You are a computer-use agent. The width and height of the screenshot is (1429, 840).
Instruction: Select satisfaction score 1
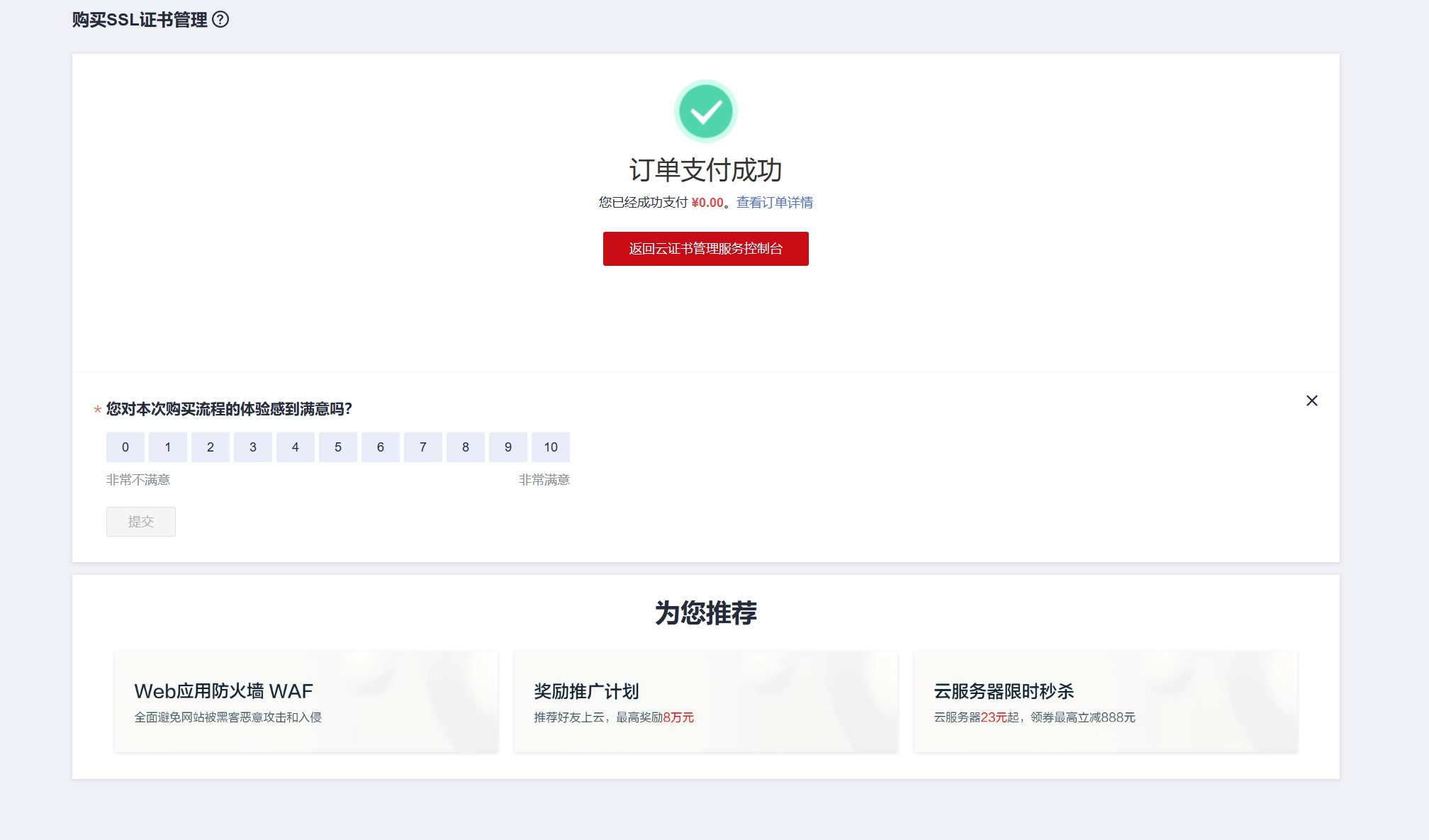pos(168,447)
